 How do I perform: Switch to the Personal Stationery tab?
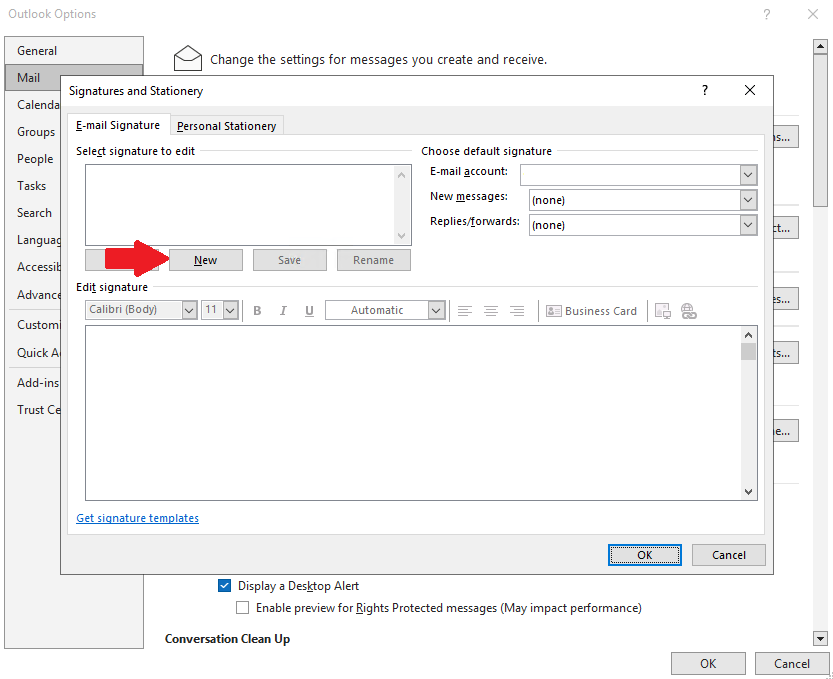pyautogui.click(x=227, y=126)
